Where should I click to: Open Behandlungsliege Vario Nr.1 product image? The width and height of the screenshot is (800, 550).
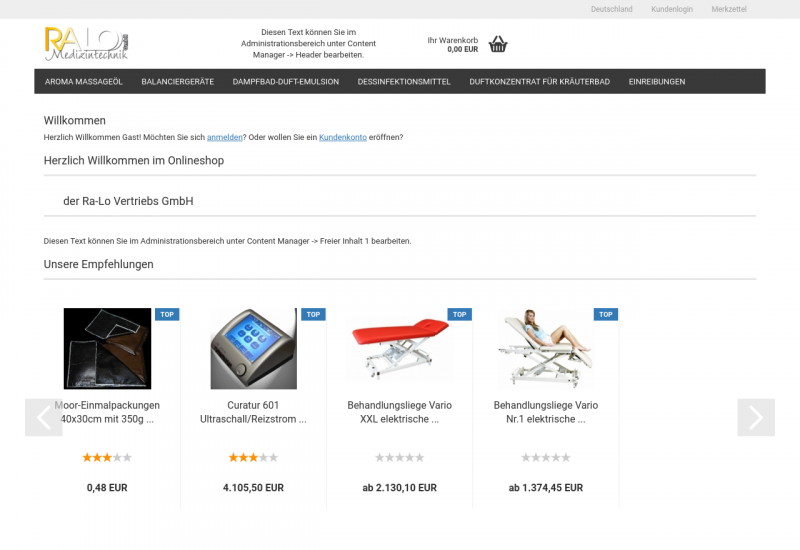(x=545, y=348)
